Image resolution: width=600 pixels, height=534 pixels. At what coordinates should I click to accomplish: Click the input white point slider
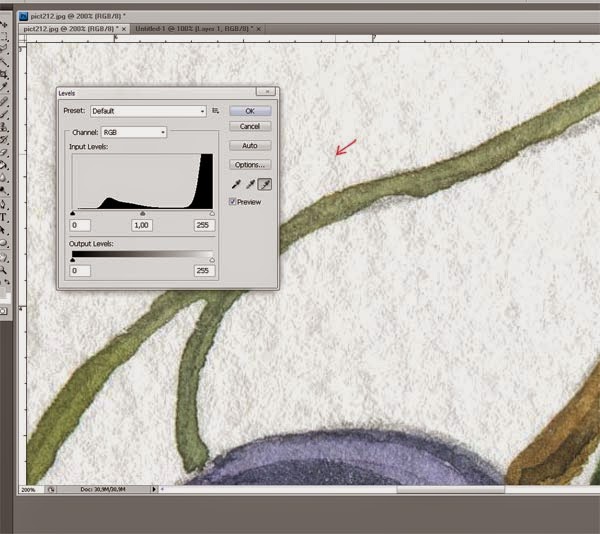[x=212, y=213]
